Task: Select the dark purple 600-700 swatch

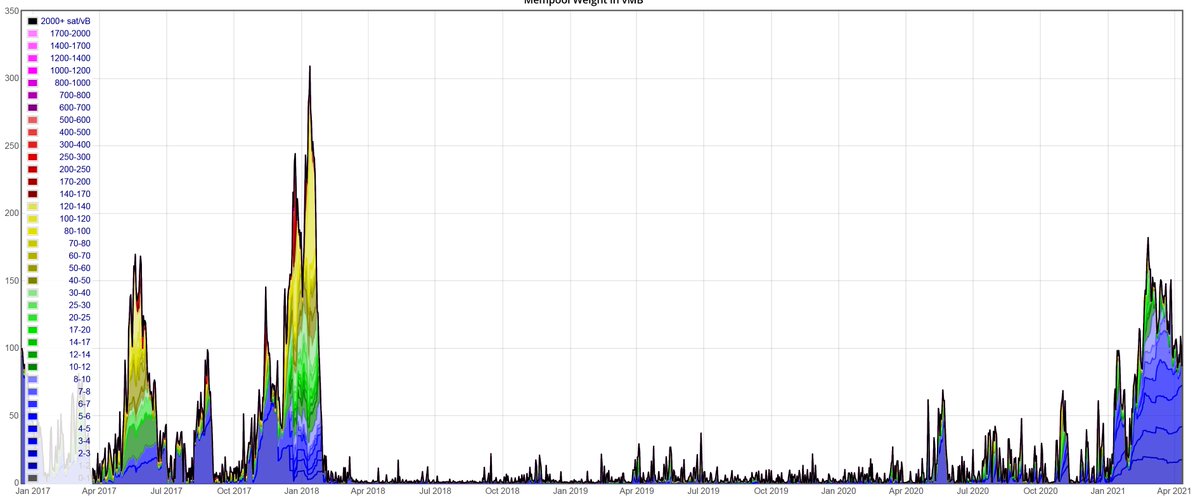Action: [x=33, y=108]
